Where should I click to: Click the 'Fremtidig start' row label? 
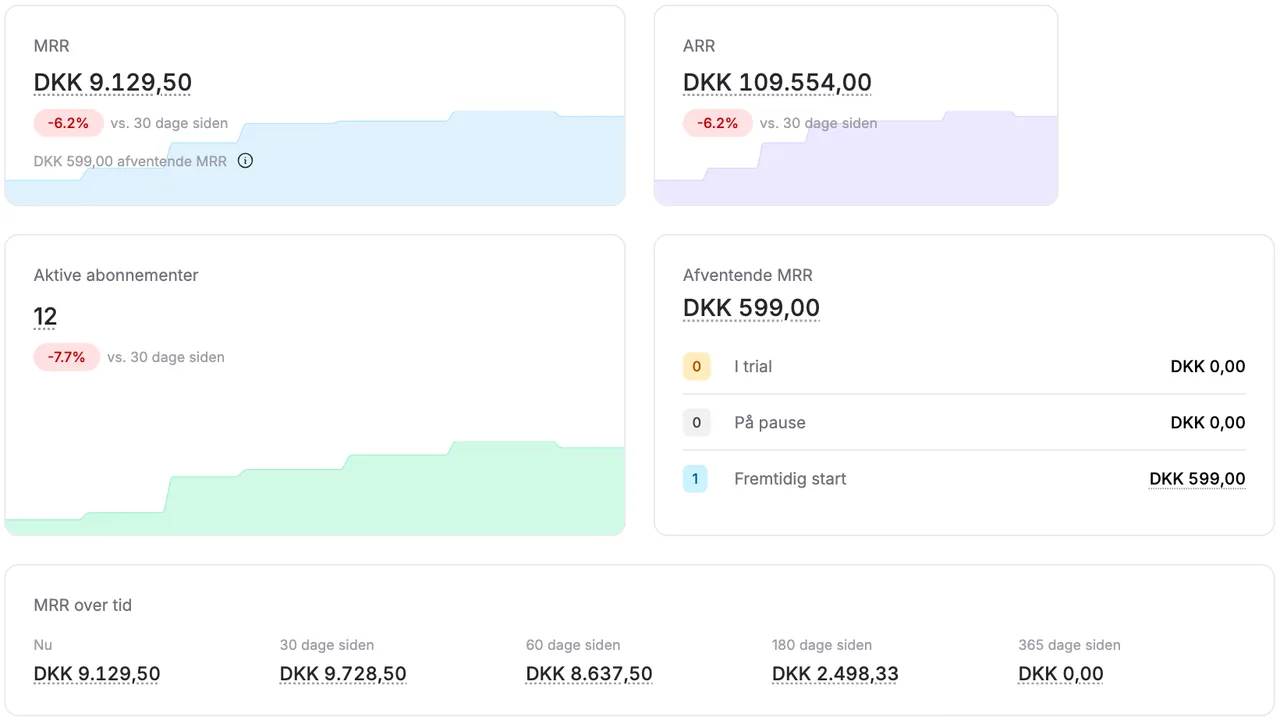790,479
